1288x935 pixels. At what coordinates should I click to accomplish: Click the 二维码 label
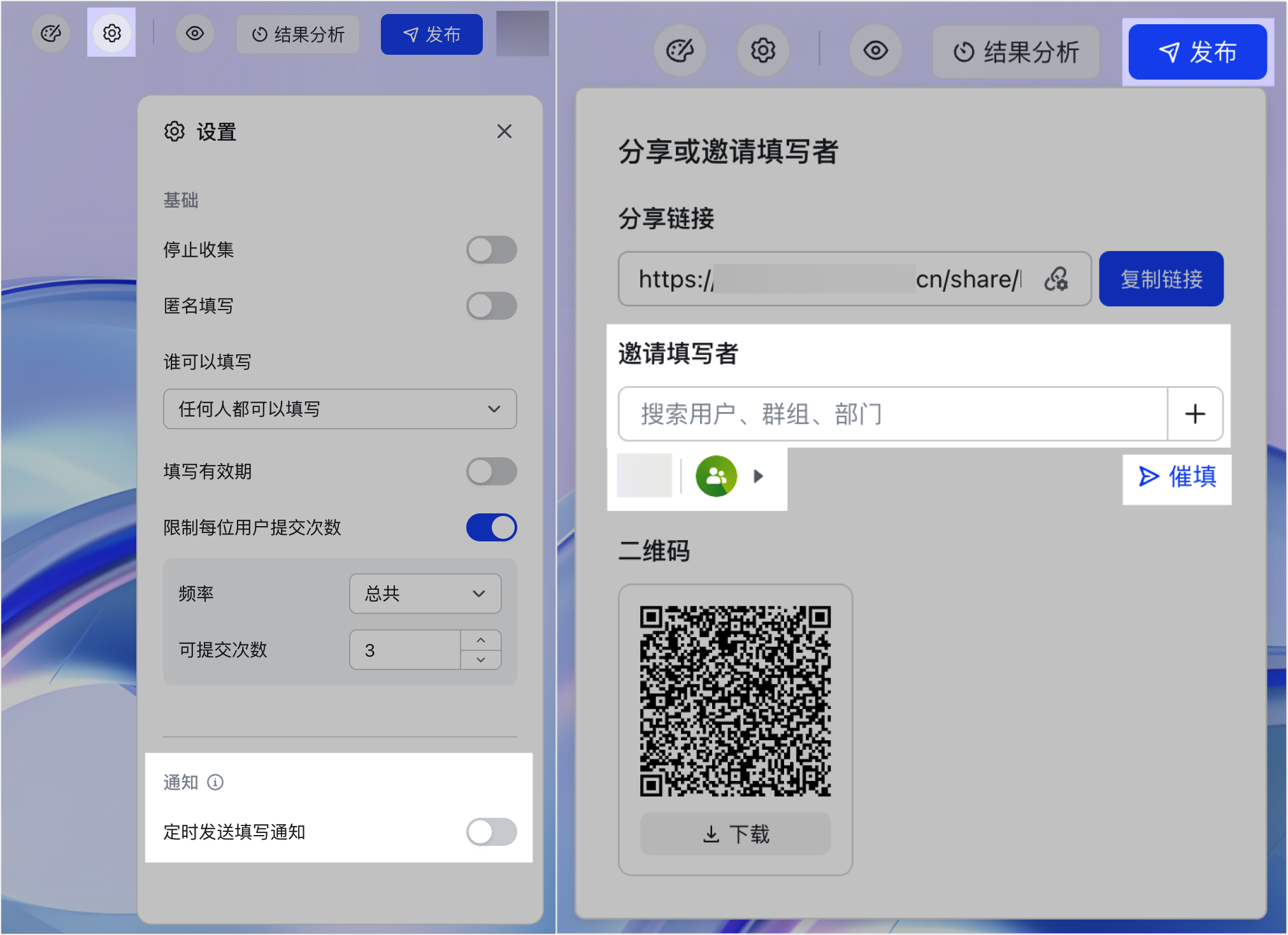pos(654,550)
